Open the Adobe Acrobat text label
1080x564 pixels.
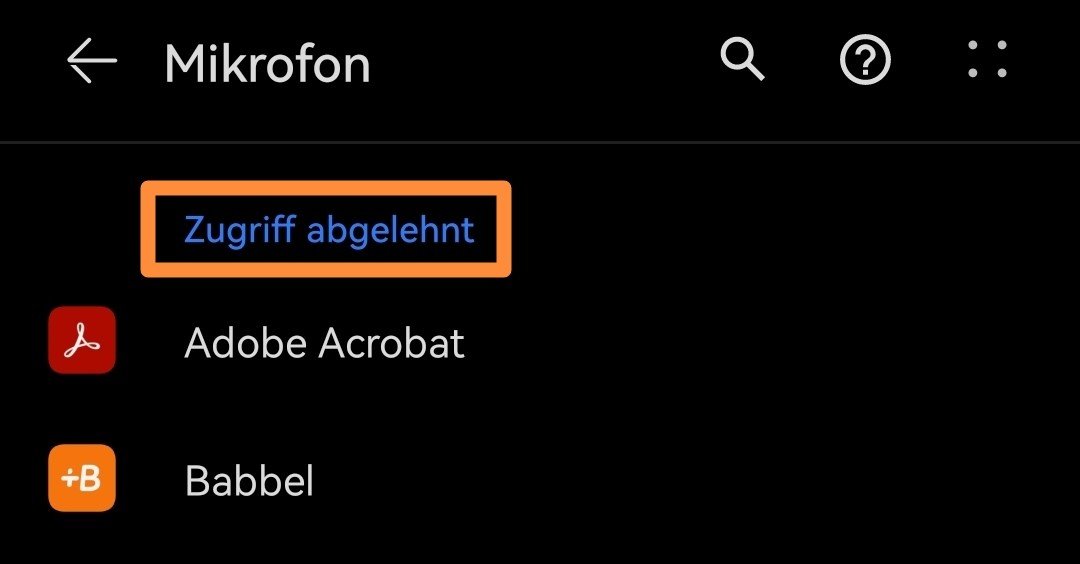pyautogui.click(x=325, y=343)
